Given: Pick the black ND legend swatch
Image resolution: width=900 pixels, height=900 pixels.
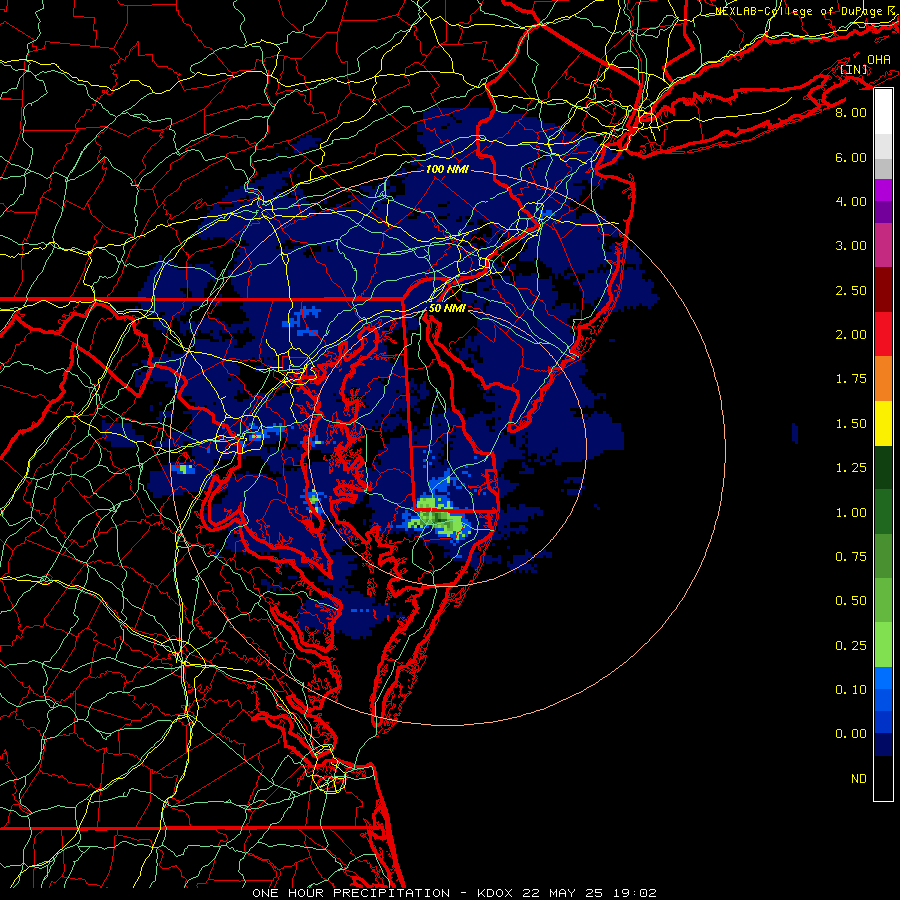Looking at the screenshot, I should tap(883, 778).
